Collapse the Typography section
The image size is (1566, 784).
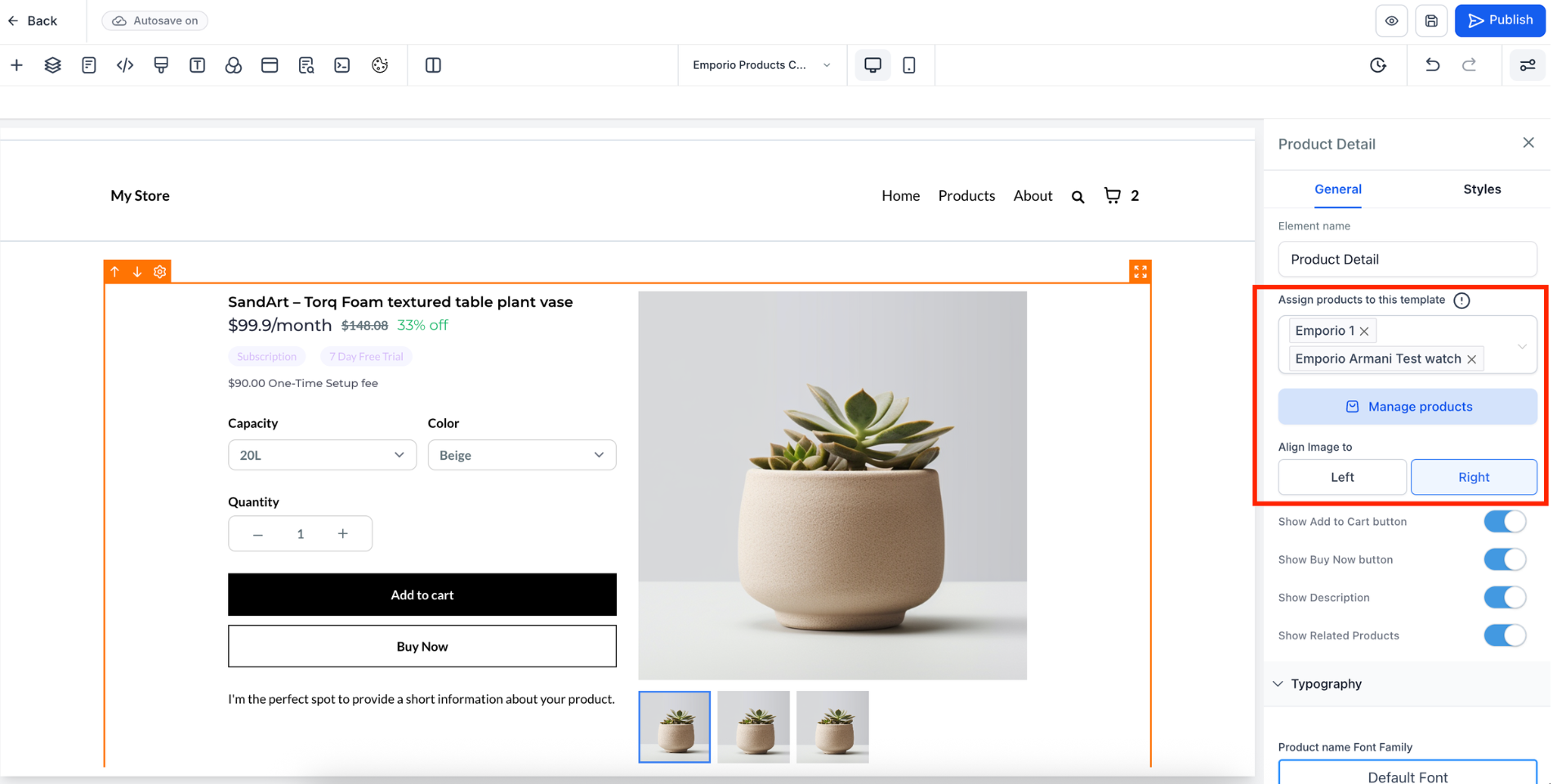[x=1278, y=684]
